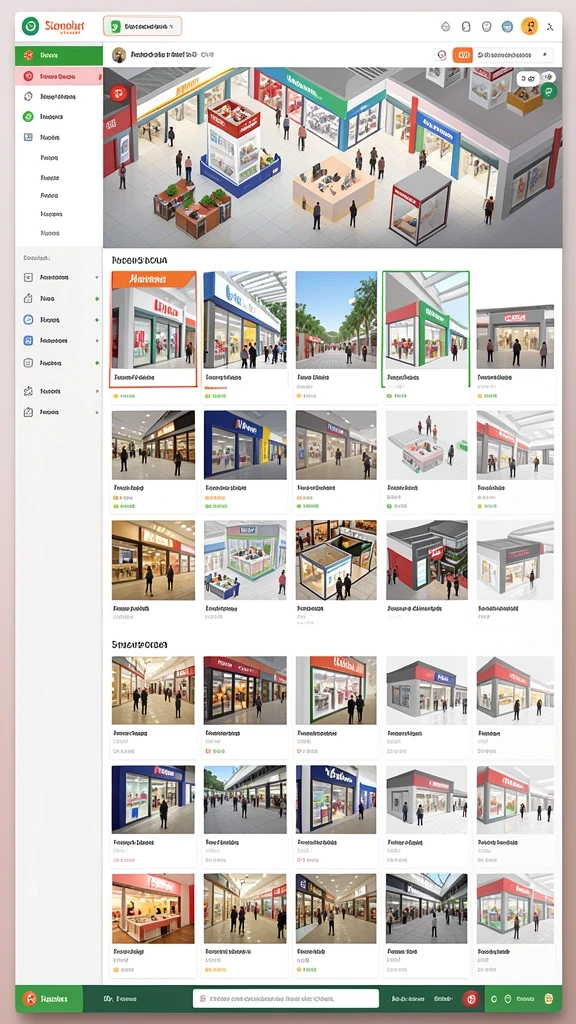Click the red circular icon in bottom bar
The height and width of the screenshot is (1024, 576).
470,999
